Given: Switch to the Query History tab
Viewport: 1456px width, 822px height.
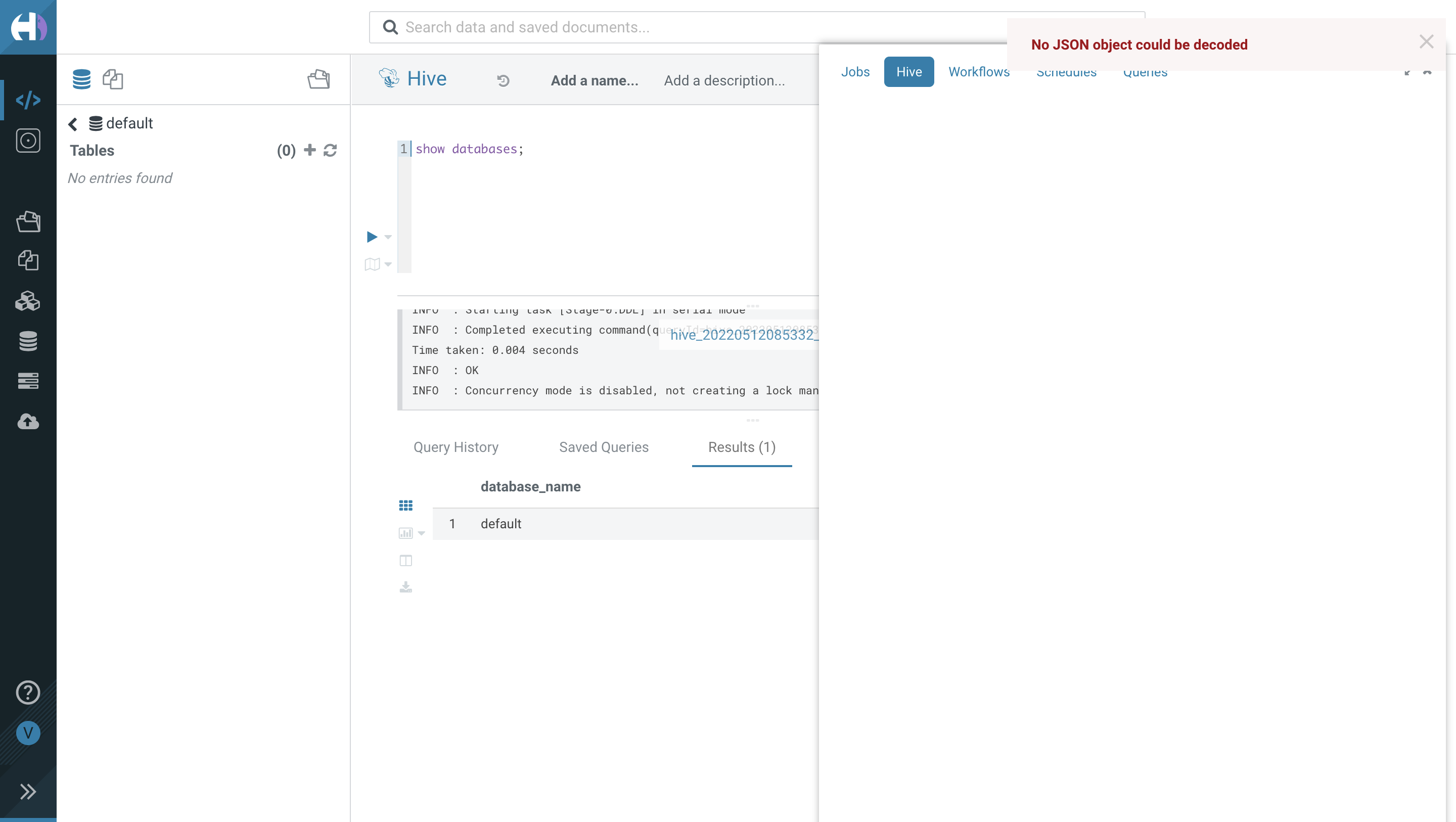Looking at the screenshot, I should click(x=456, y=447).
